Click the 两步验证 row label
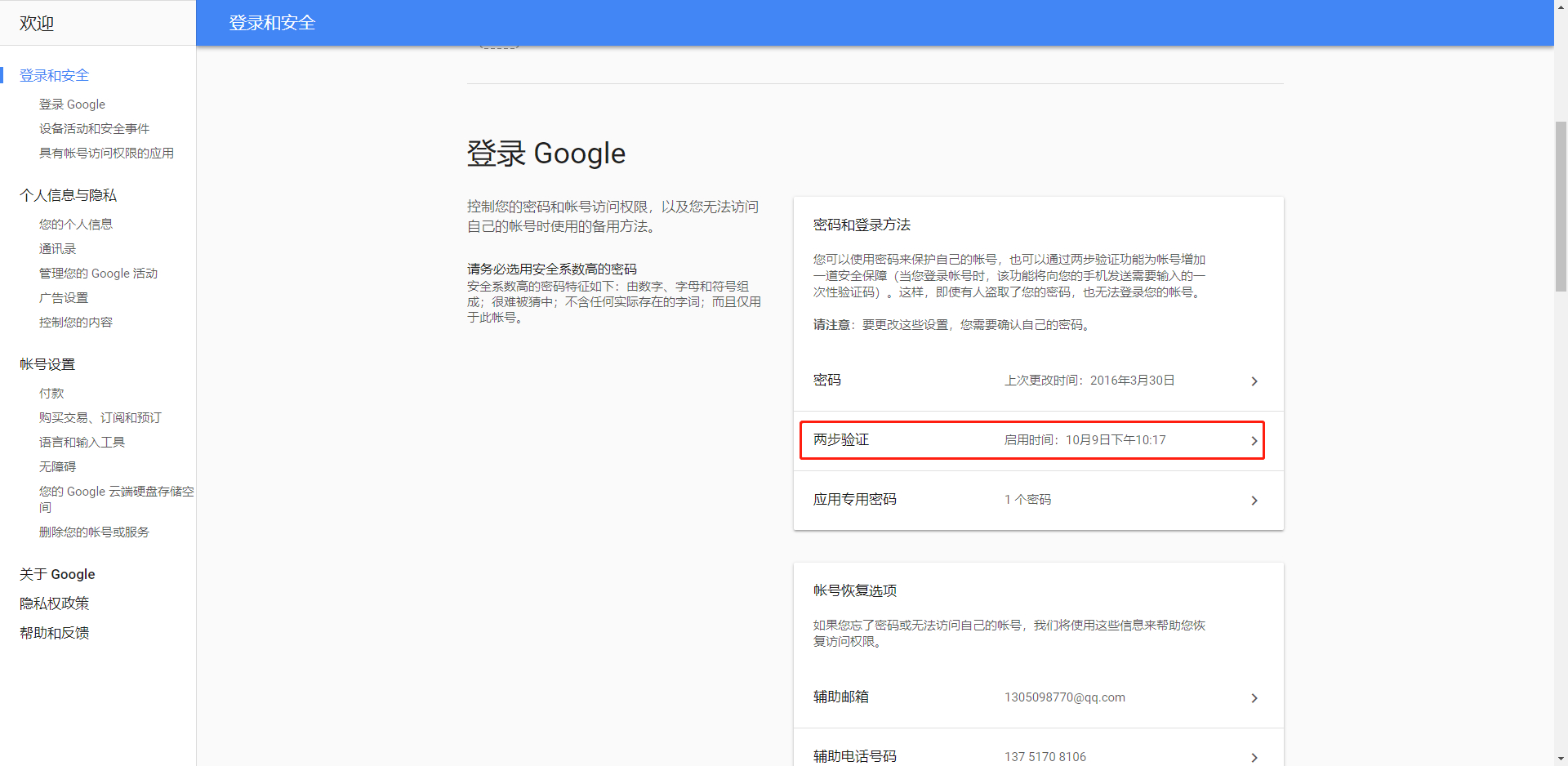The width and height of the screenshot is (1568, 766). (841, 439)
